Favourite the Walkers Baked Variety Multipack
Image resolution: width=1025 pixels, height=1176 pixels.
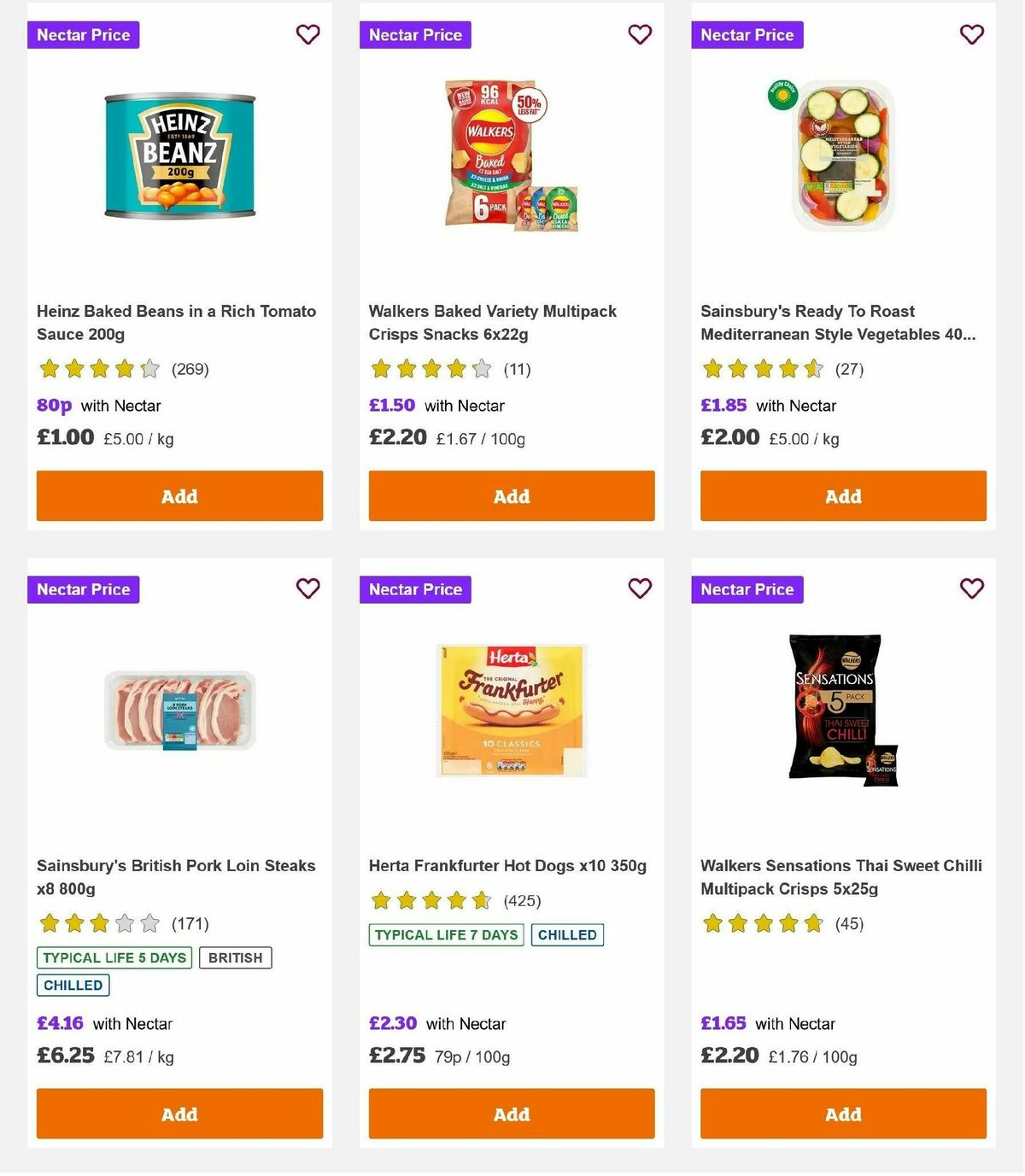click(639, 34)
